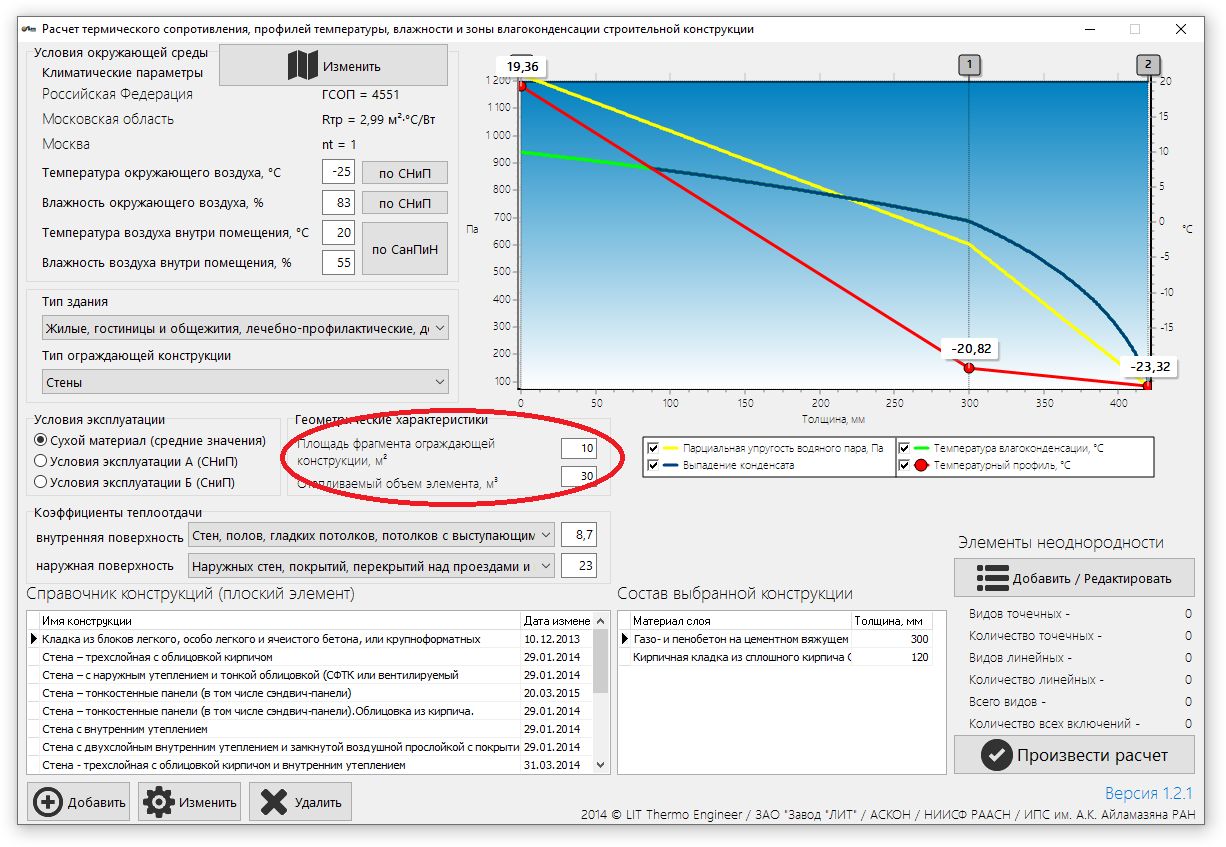This screenshot has width=1226, height=847.
Task: Click Отапливаемый объем field with 30
Action: point(578,477)
